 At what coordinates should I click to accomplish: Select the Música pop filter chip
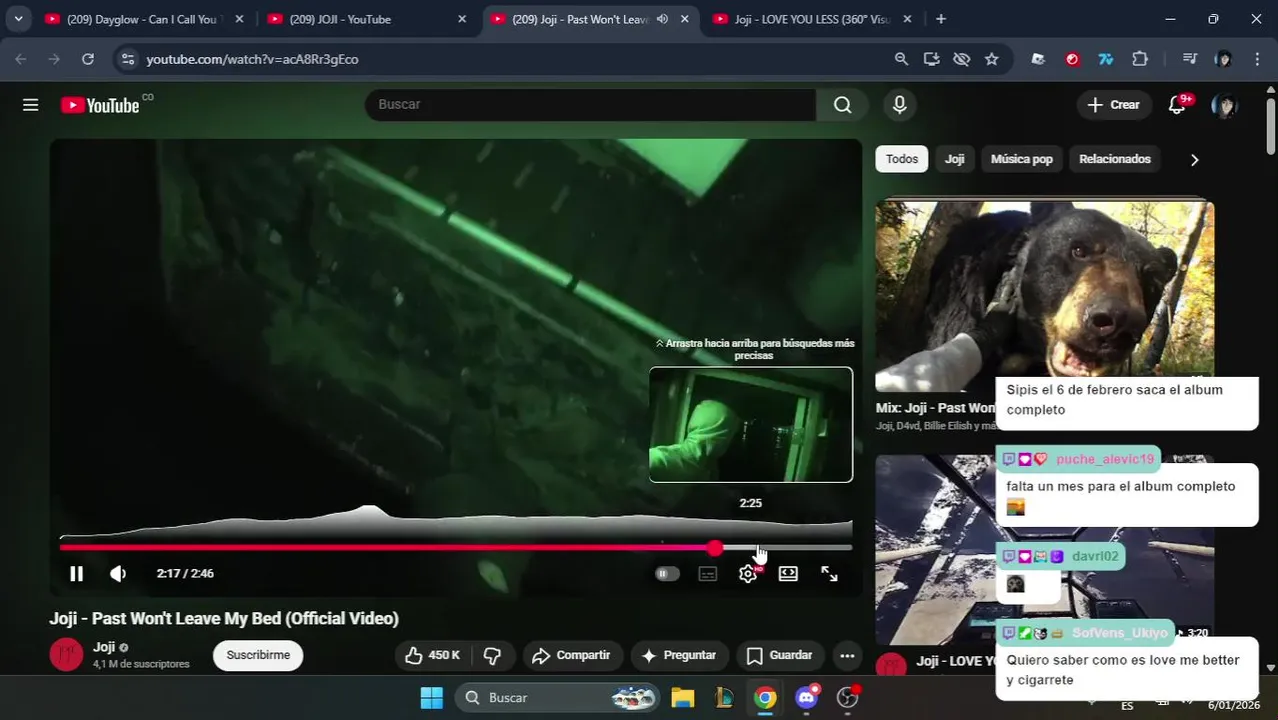tap(1021, 159)
